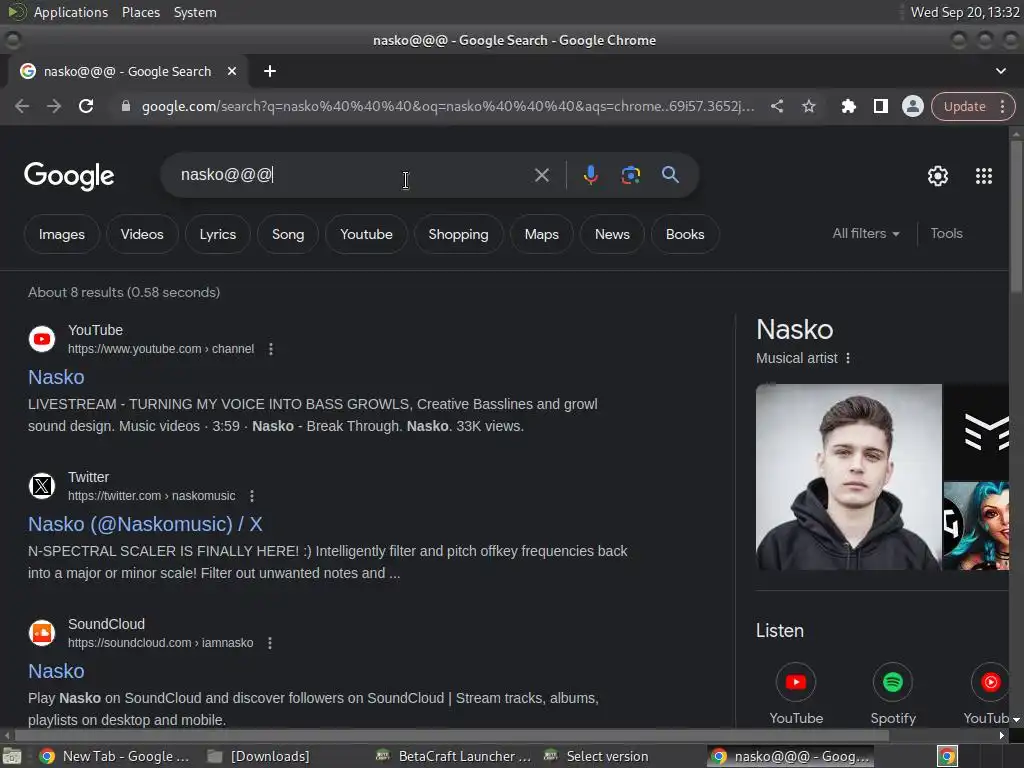Viewport: 1024px width, 768px height.
Task: Go back to previous page
Action: click(22, 106)
